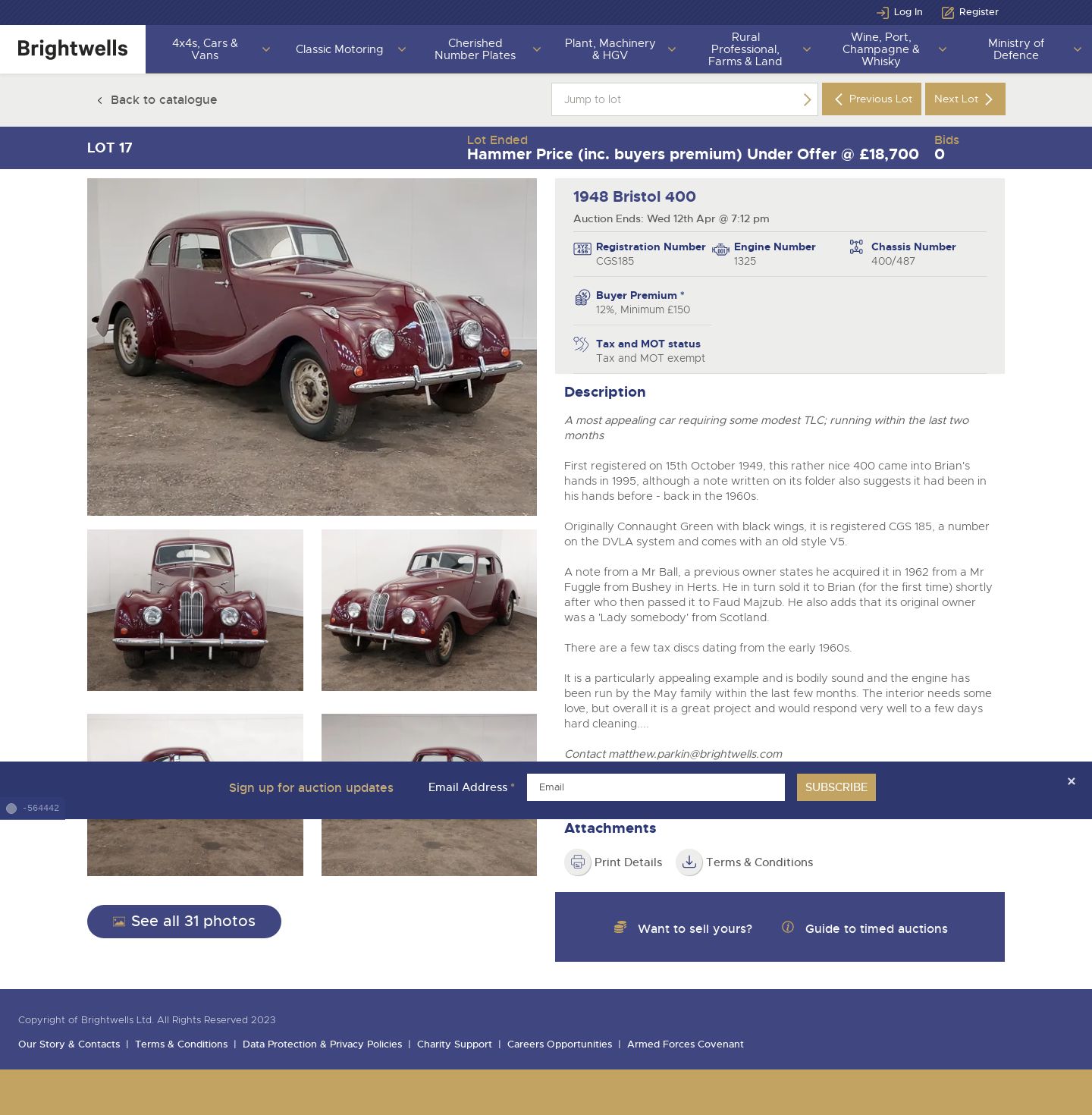Click the Buyer Premium coins icon
The image size is (1092, 1115).
pos(582,297)
